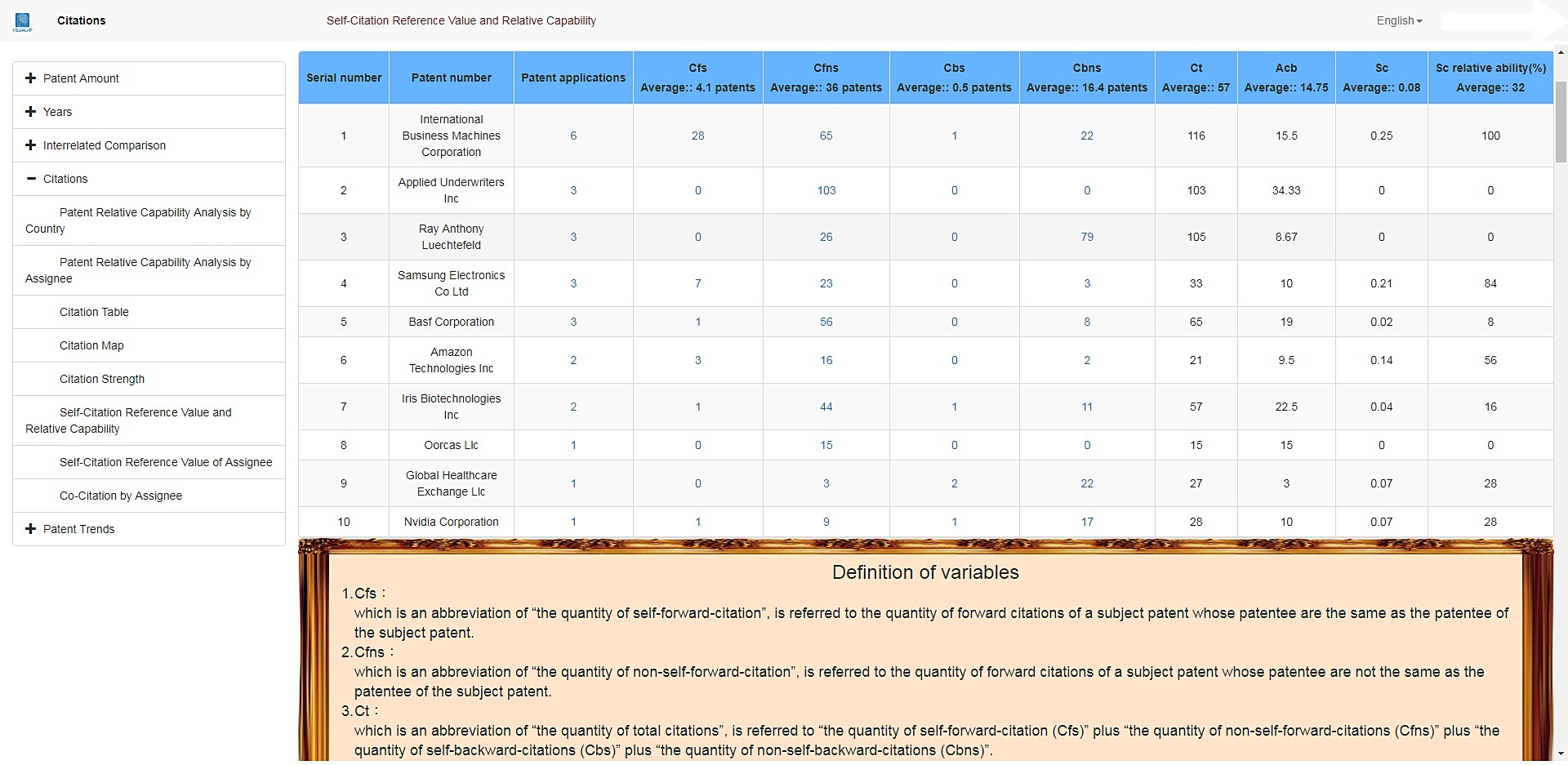Image resolution: width=1568 pixels, height=765 pixels.
Task: Click the Ct column header
Action: click(x=1196, y=78)
